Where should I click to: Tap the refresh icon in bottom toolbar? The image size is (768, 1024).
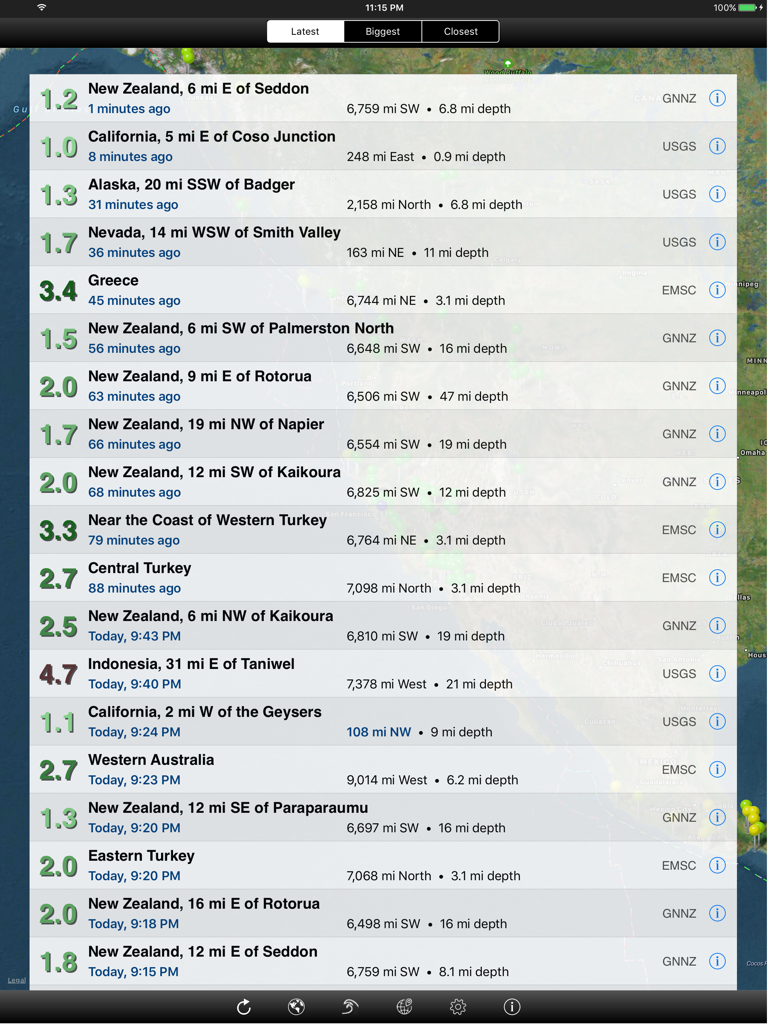244,1007
